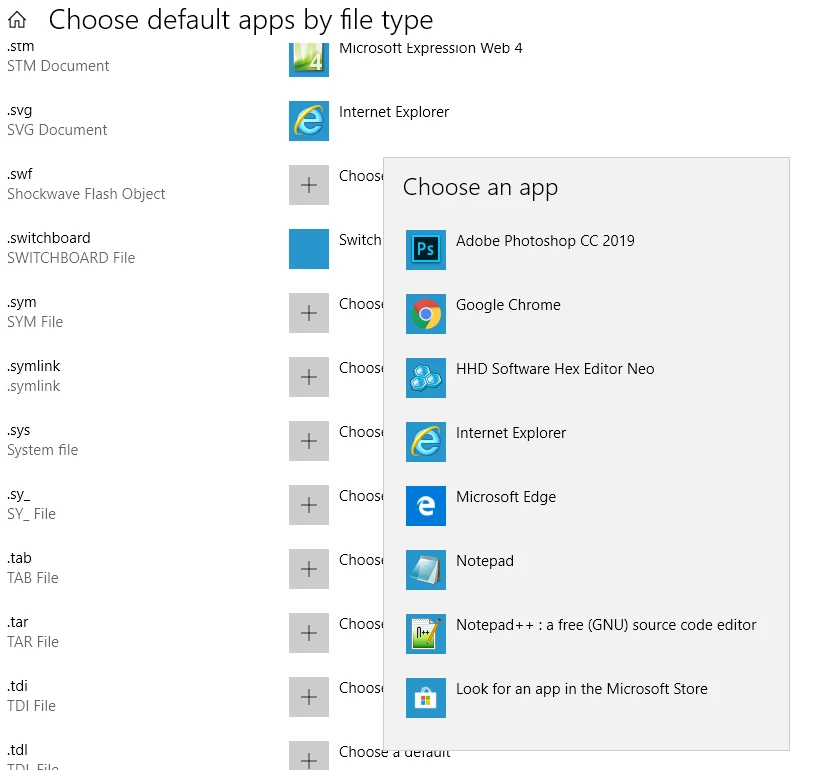The image size is (832, 770).
Task: Choose the Google Chrome icon
Action: click(426, 314)
